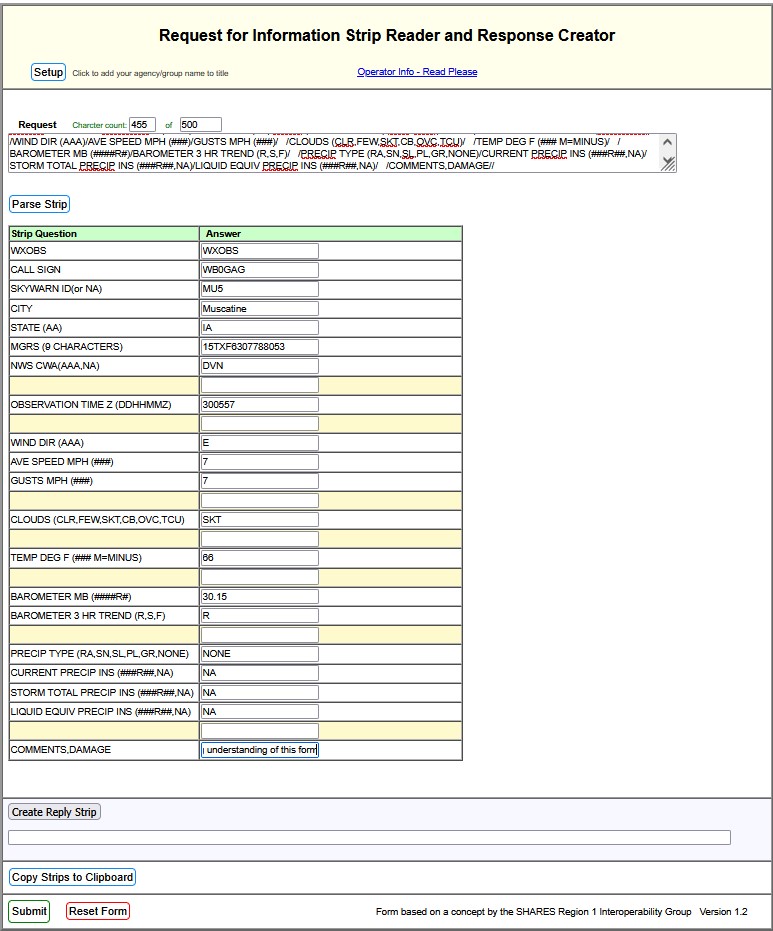Open the Operator Info - Read Please link

click(x=417, y=72)
